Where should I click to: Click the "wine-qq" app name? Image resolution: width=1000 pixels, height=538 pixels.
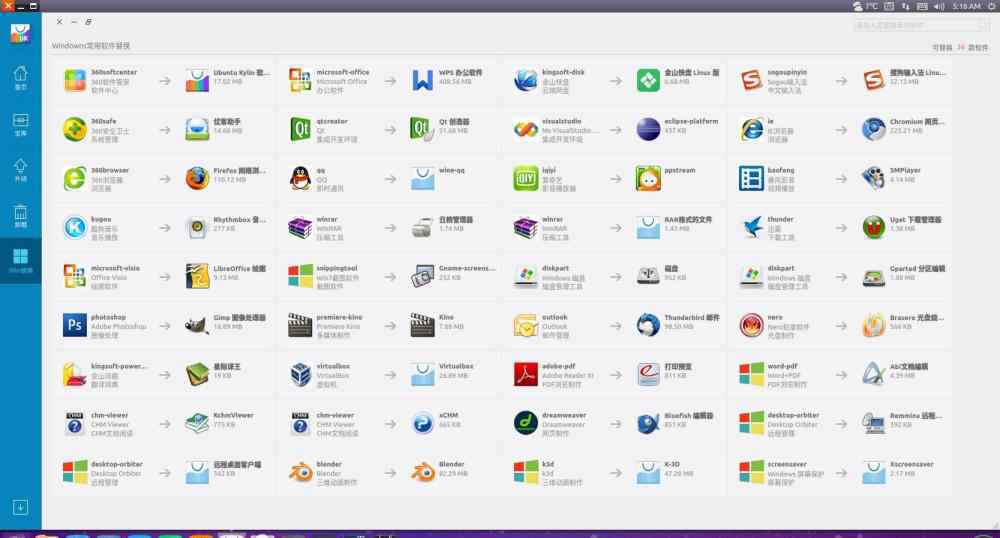[x=452, y=170]
